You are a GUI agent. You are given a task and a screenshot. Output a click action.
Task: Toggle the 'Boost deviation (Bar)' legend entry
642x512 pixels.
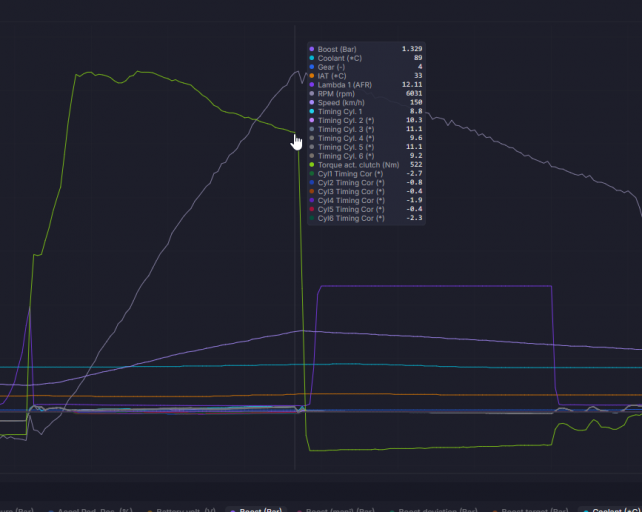click(x=434, y=510)
